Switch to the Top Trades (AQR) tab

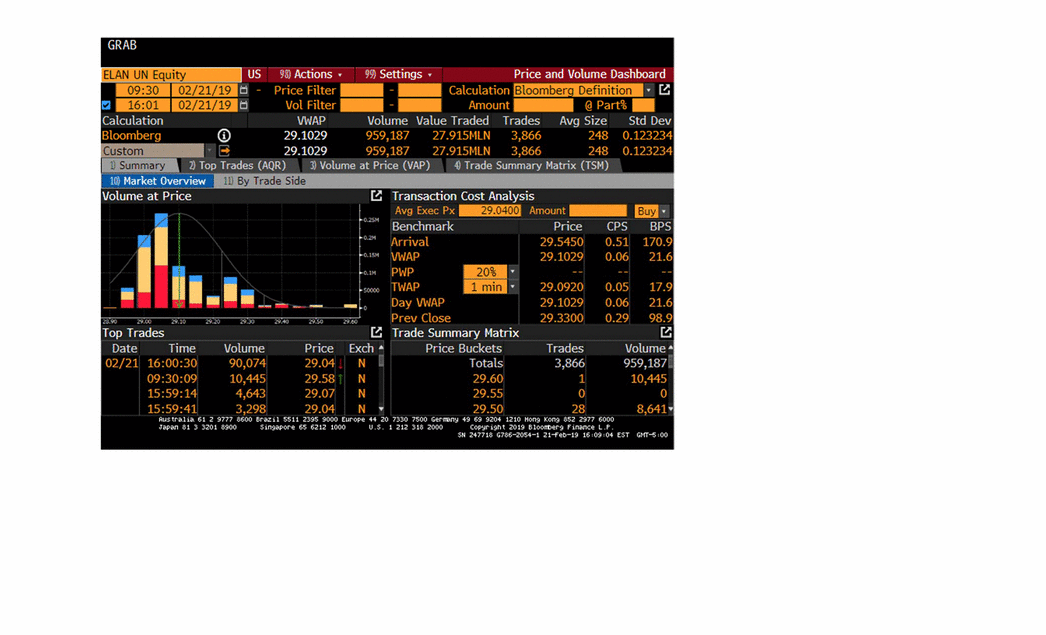tap(238, 166)
